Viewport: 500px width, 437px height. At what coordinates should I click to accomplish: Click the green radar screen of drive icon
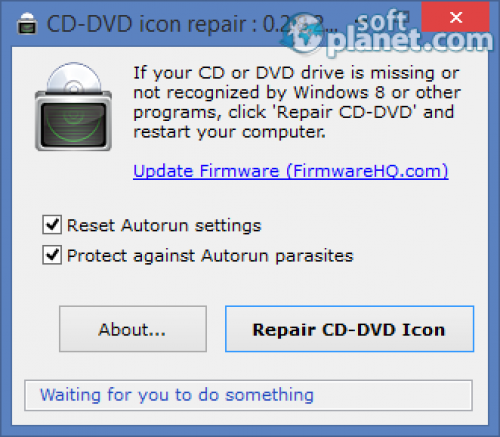pos(74,124)
